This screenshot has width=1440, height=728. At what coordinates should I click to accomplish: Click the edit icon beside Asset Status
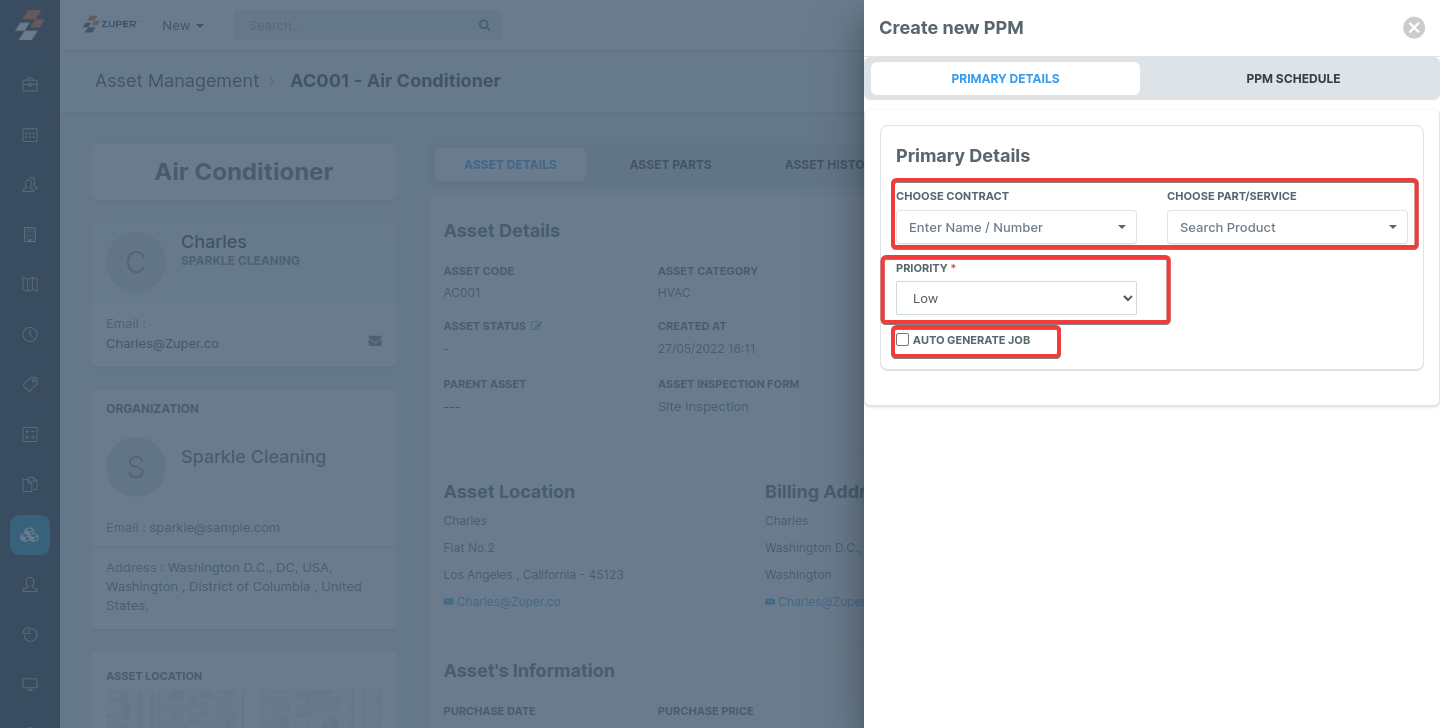pos(536,326)
